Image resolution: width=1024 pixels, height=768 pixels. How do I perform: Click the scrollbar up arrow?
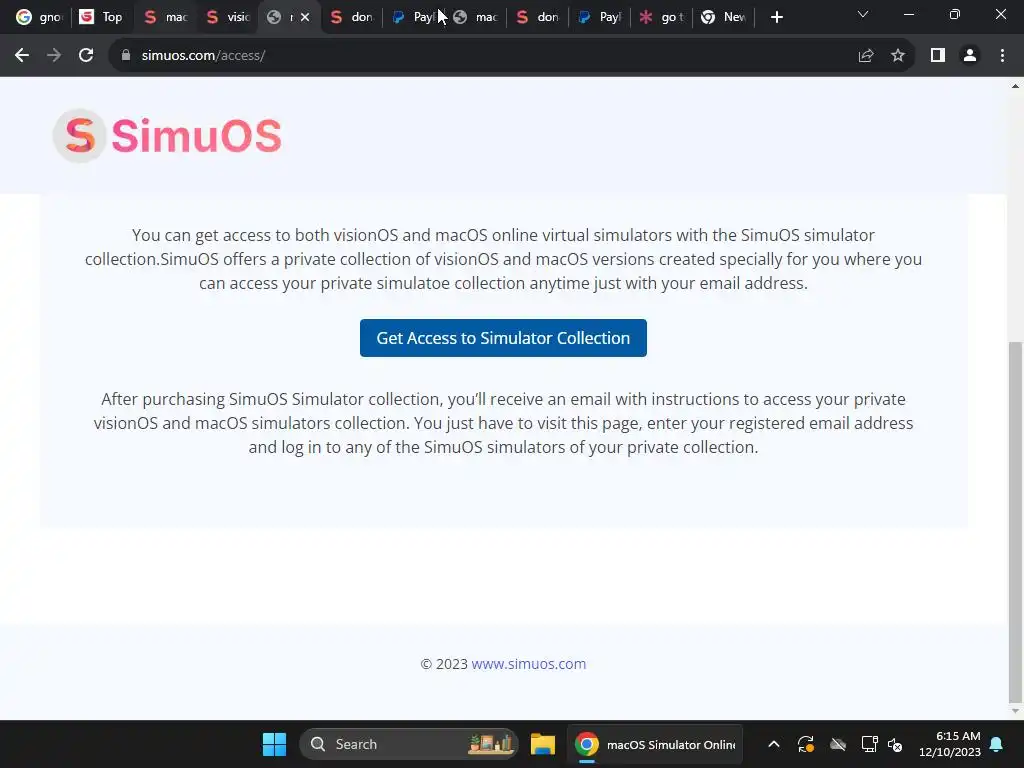click(1015, 86)
